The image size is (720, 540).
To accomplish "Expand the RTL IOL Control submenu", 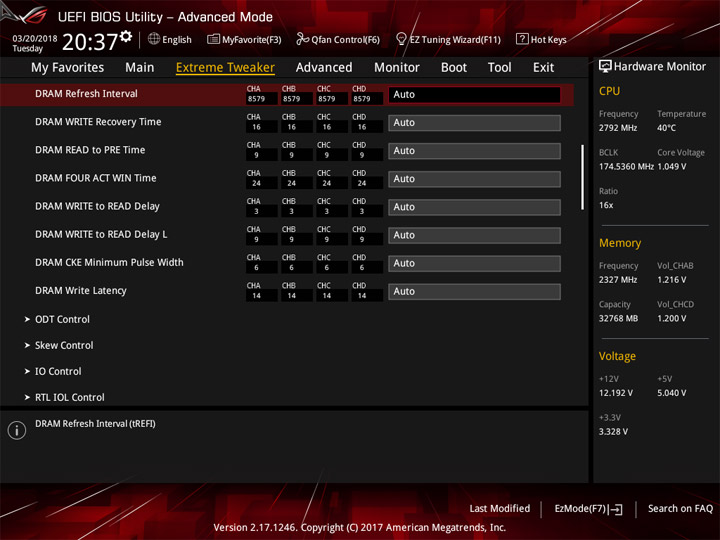I will (x=69, y=397).
